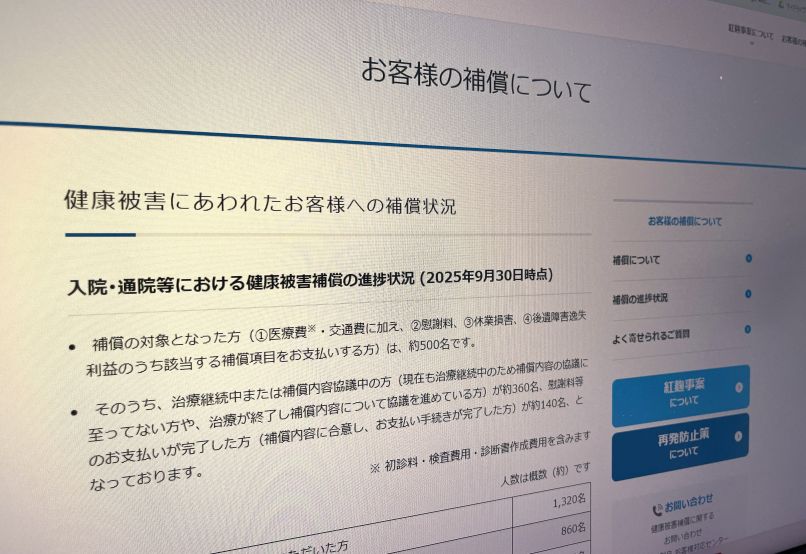Expand the chevron under the top 紅麹事案について menu
This screenshot has width=806, height=554.
tap(751, 44)
